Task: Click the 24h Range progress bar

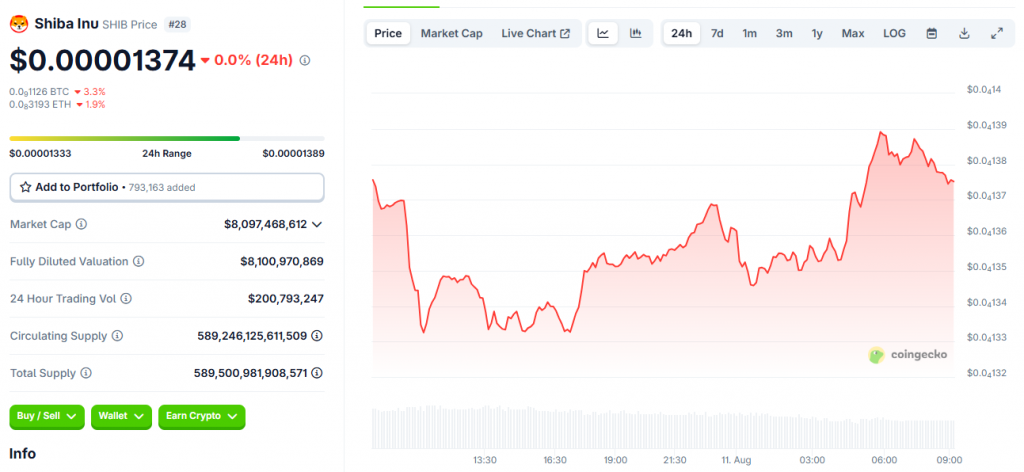Action: coord(167,138)
